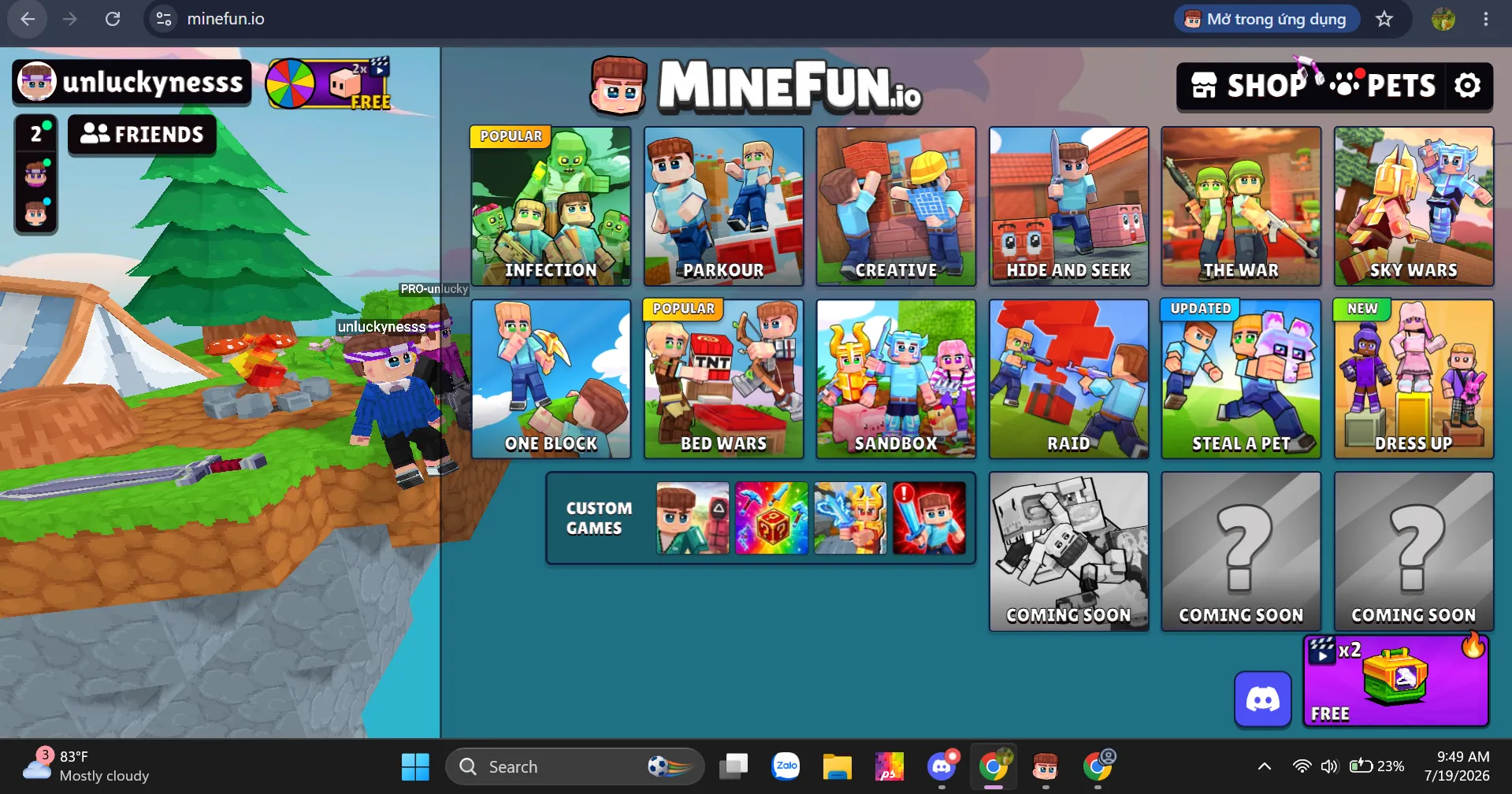Enter the Sandbox game mode
1512x794 pixels.
point(896,379)
